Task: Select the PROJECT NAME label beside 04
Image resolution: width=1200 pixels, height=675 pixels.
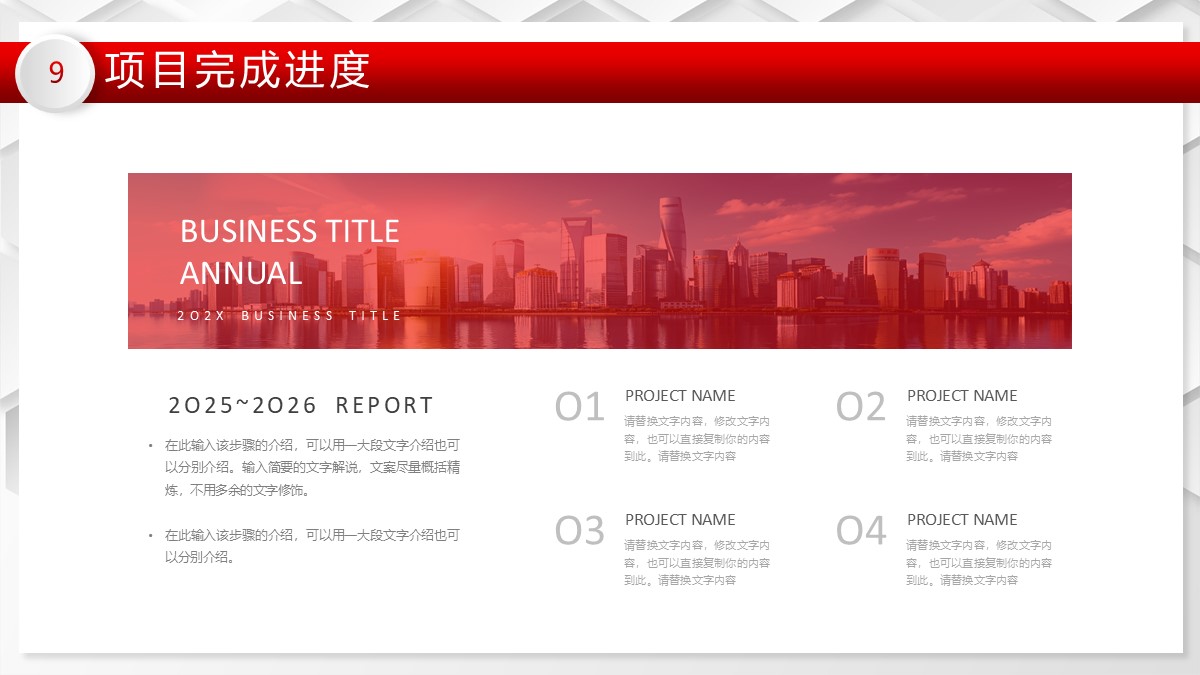Action: coord(962,520)
